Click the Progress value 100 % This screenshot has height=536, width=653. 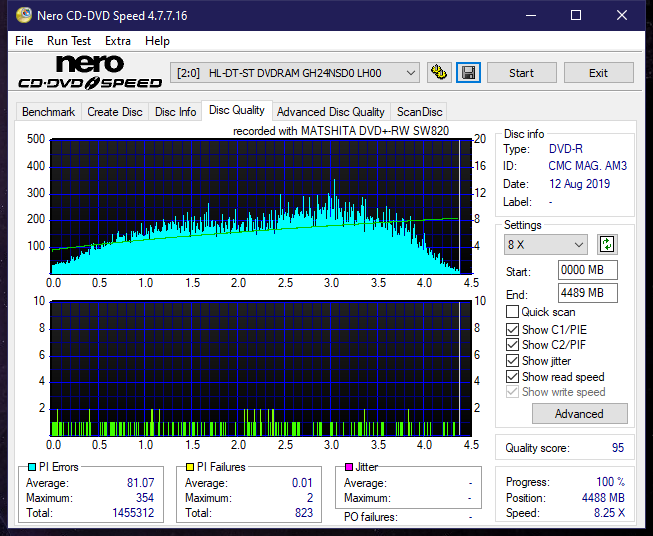tap(610, 482)
